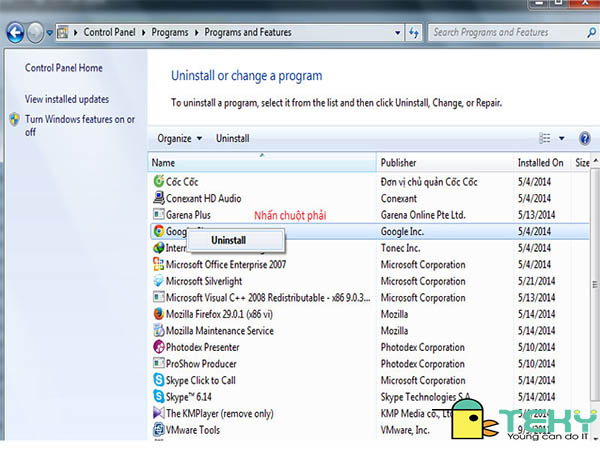The image size is (600, 450).
Task: Select Mozilla Maintenance Service entry
Action: tap(220, 331)
